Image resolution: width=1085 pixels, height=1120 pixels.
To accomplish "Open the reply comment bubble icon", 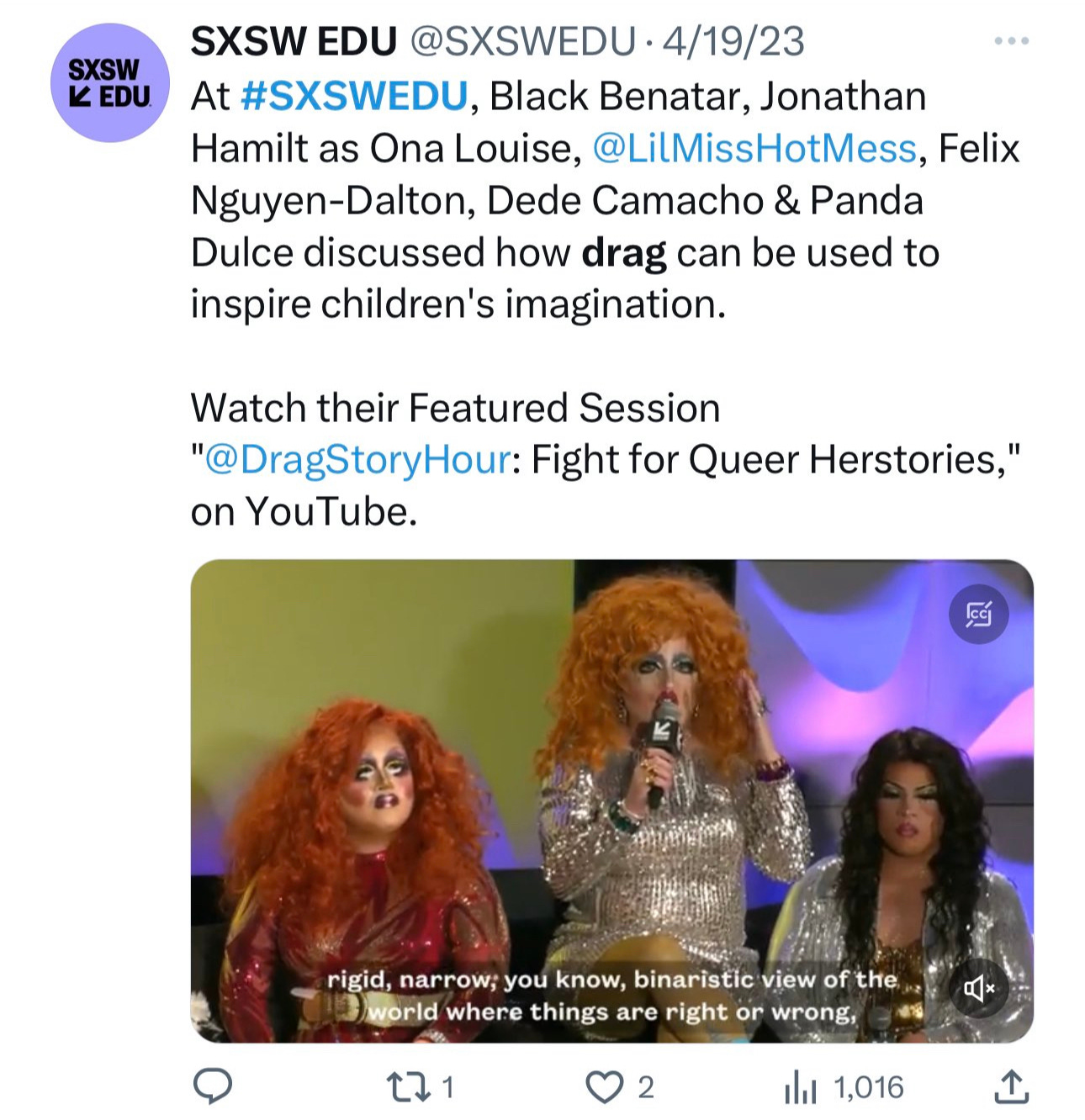I will click(213, 1086).
